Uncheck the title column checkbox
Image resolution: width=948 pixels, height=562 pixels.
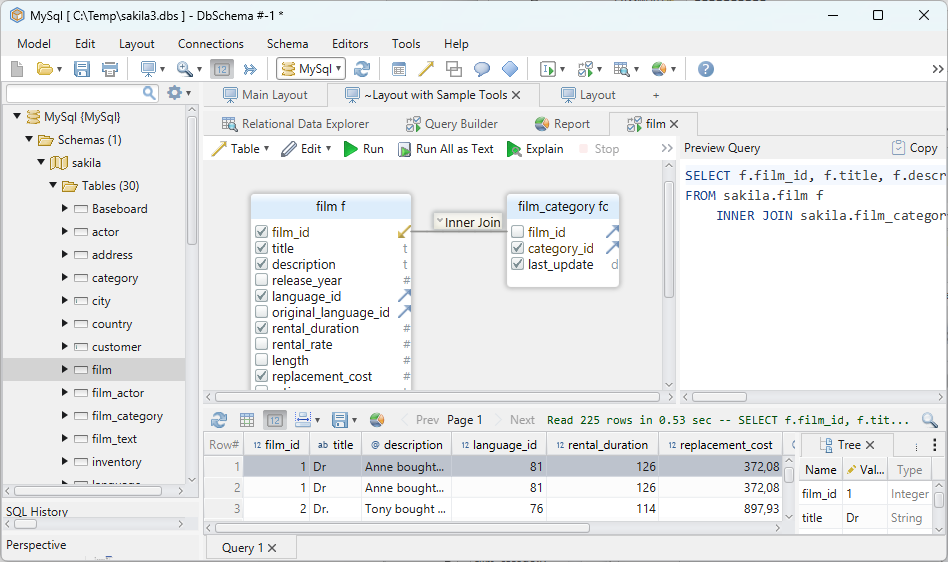pos(261,248)
